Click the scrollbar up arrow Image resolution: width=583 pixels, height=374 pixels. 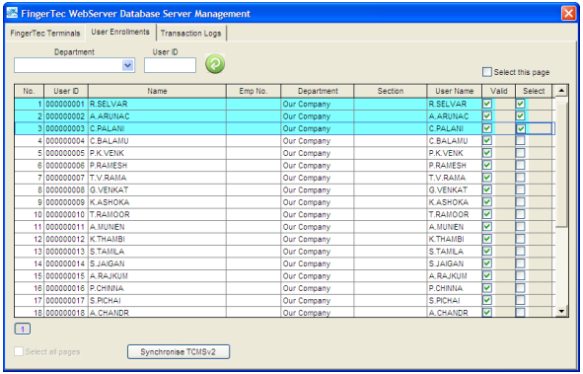(x=561, y=90)
